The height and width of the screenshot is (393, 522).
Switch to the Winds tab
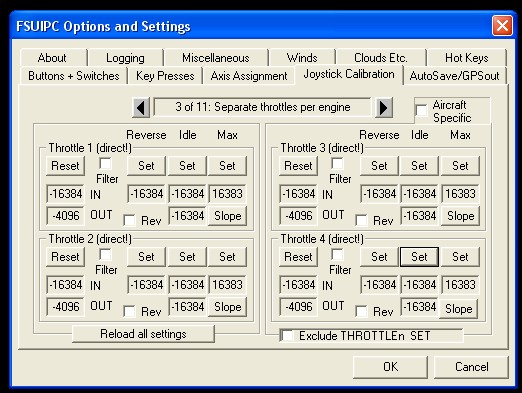[302, 58]
